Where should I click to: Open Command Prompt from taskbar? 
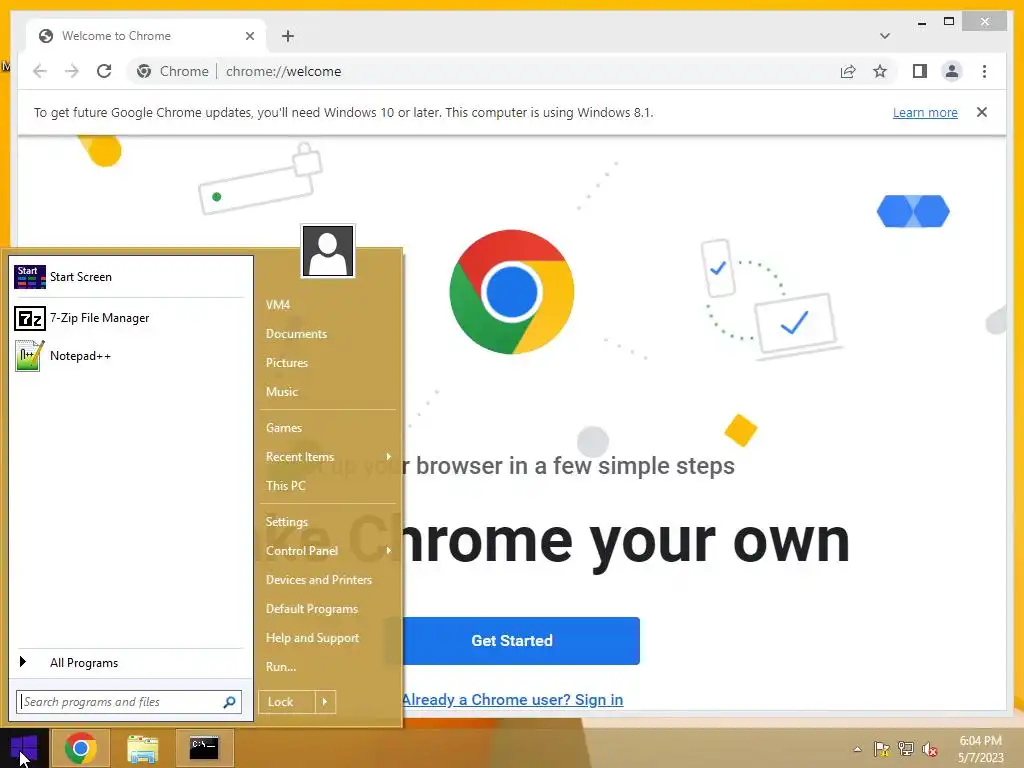coord(204,748)
